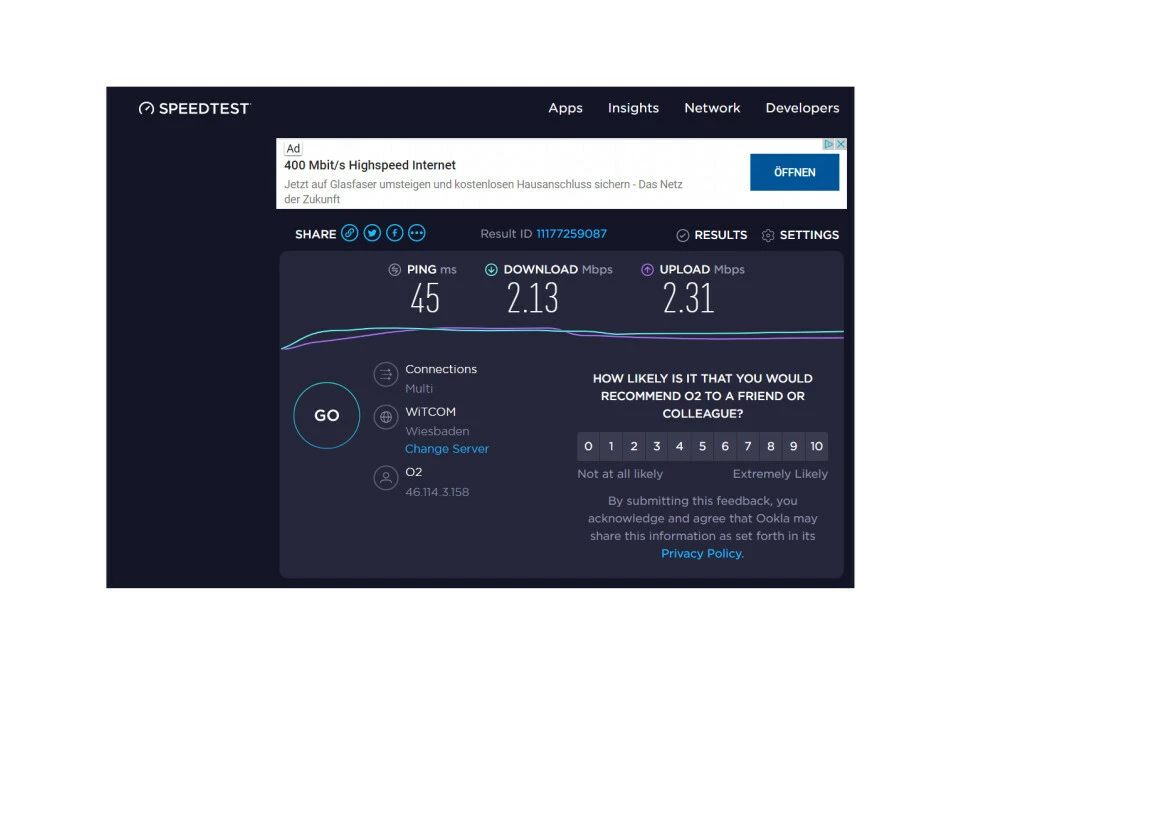This screenshot has height=826, width=1169.
Task: Click the Multi connections text
Action: (x=419, y=388)
